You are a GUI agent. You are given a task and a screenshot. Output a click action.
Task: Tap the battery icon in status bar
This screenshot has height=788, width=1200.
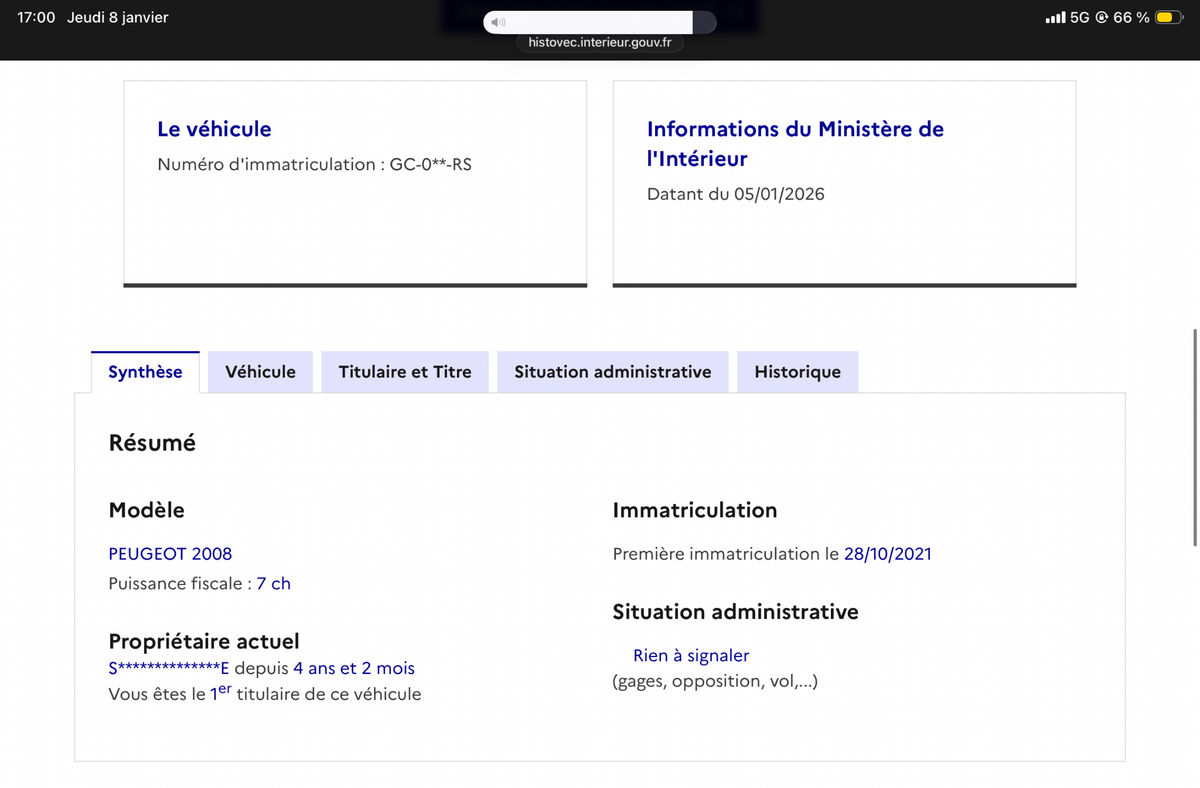(x=1169, y=18)
